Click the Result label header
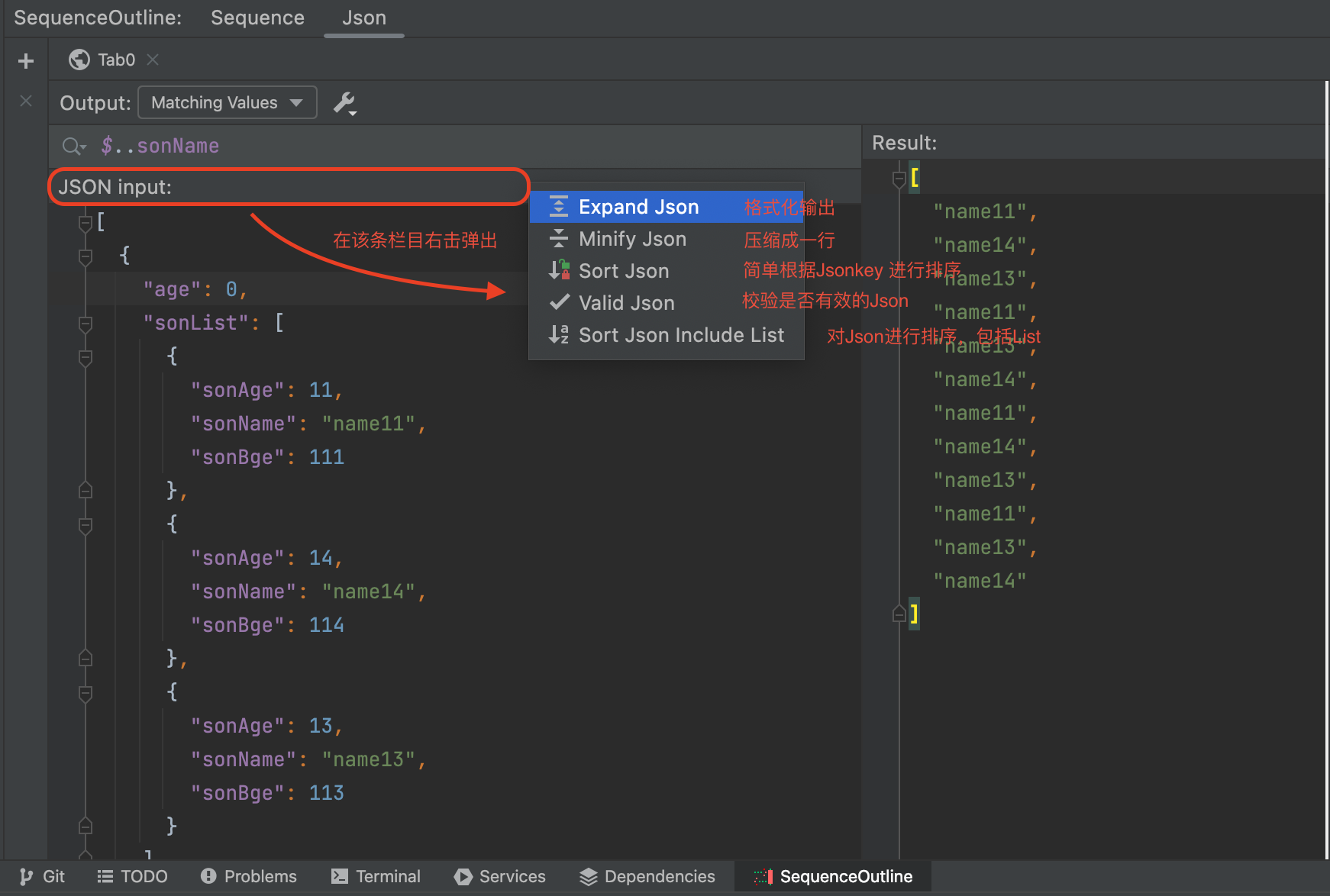The width and height of the screenshot is (1330, 896). (905, 143)
